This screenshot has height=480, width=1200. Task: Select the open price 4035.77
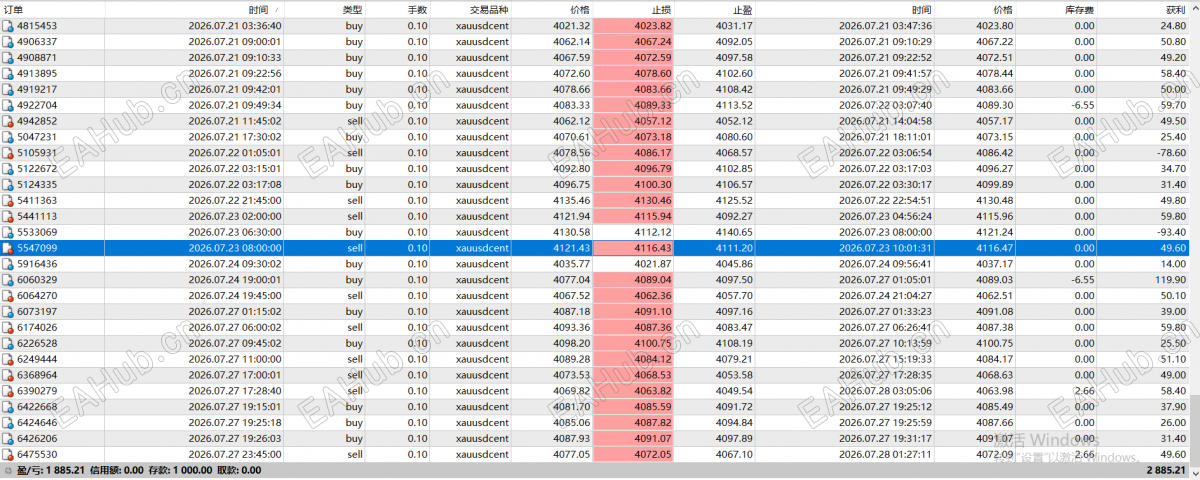[570, 264]
